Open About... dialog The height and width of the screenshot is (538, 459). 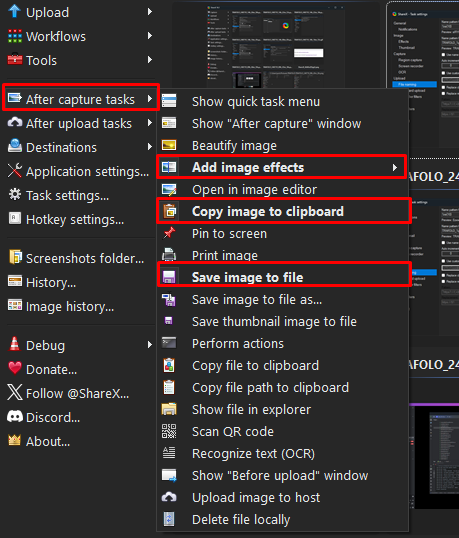80,441
